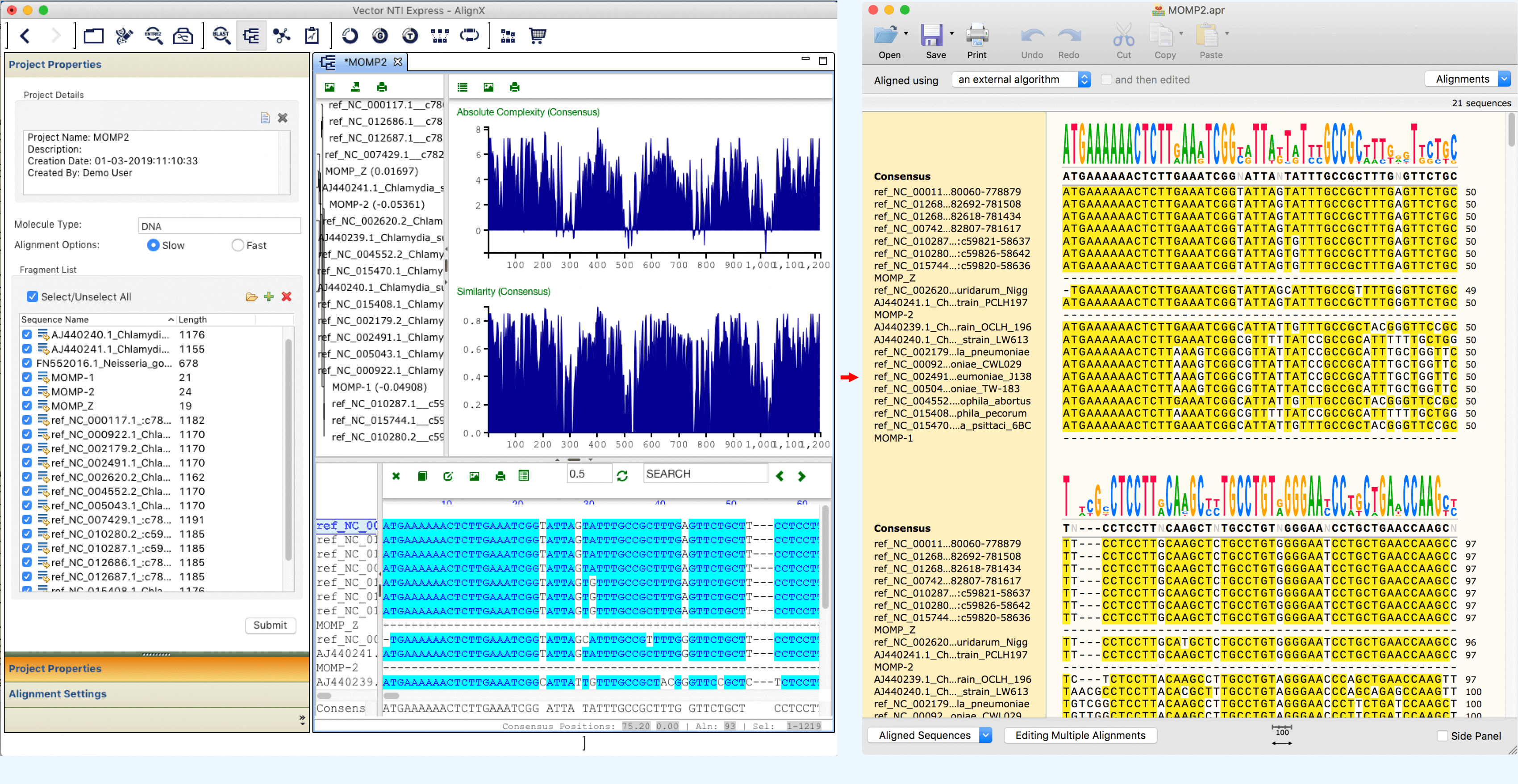The height and width of the screenshot is (784, 1518).
Task: Select the BLAST search tool in the toolbar
Action: pyautogui.click(x=221, y=35)
